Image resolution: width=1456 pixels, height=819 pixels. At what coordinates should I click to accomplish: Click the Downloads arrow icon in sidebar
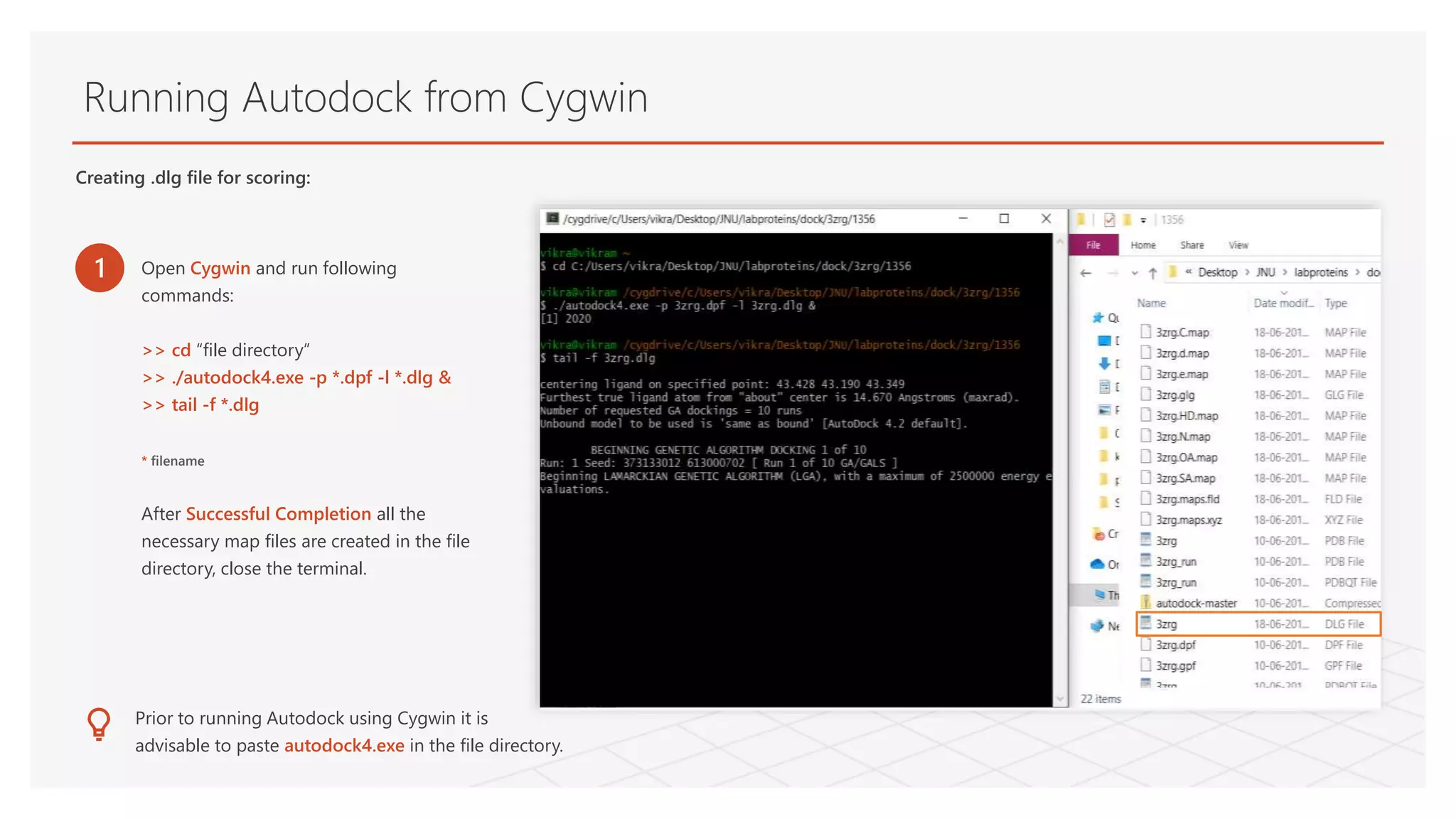[1104, 363]
